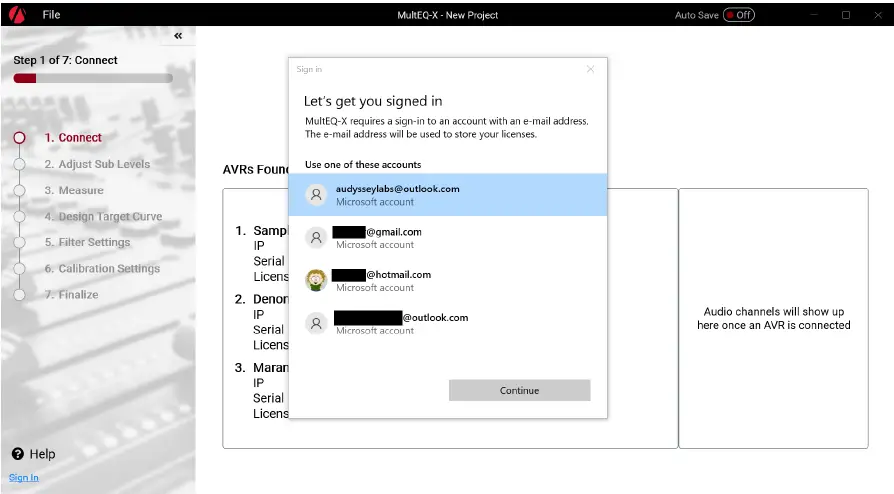Click the 'AVRs Found' heading
894x494 pixels.
click(x=255, y=169)
